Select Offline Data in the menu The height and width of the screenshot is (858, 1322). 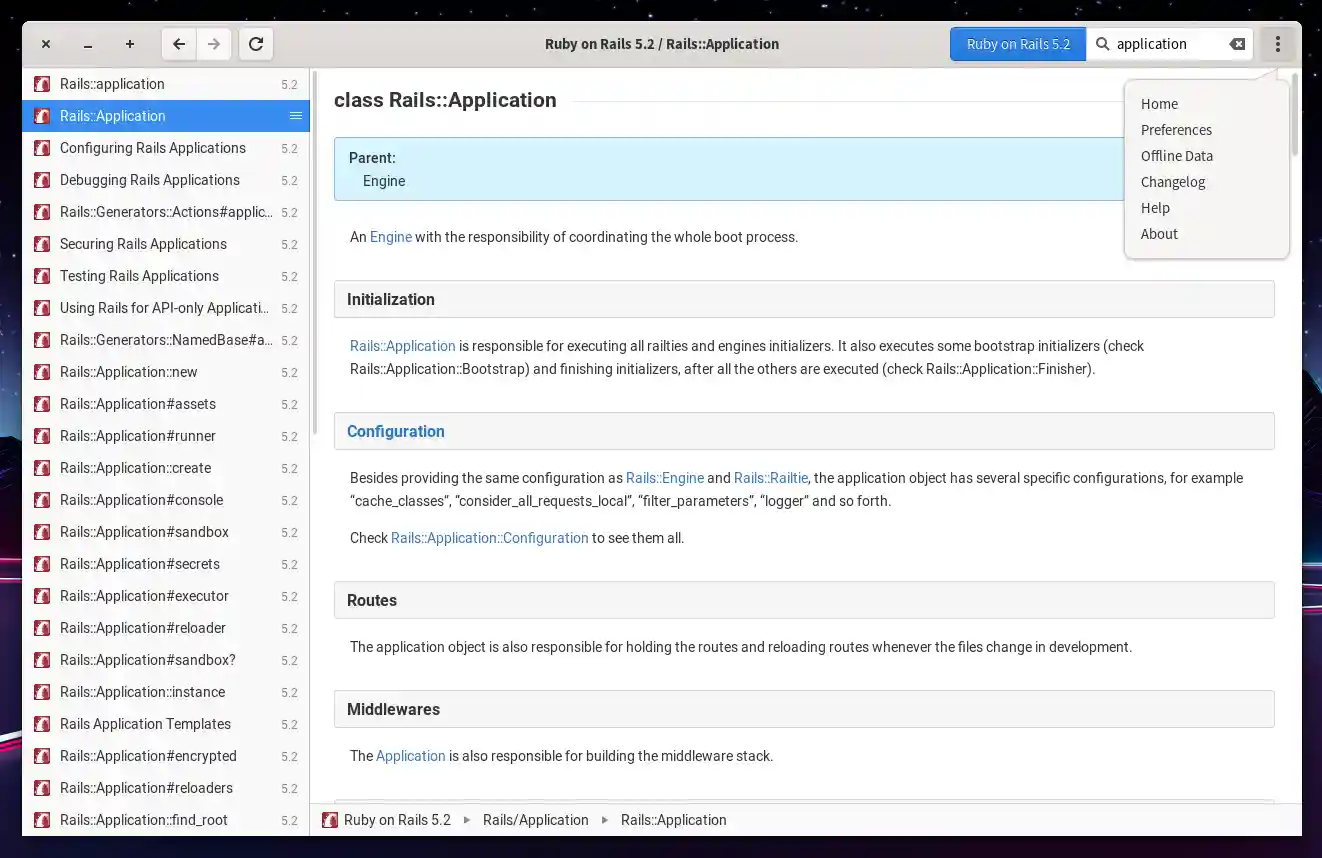1177,156
